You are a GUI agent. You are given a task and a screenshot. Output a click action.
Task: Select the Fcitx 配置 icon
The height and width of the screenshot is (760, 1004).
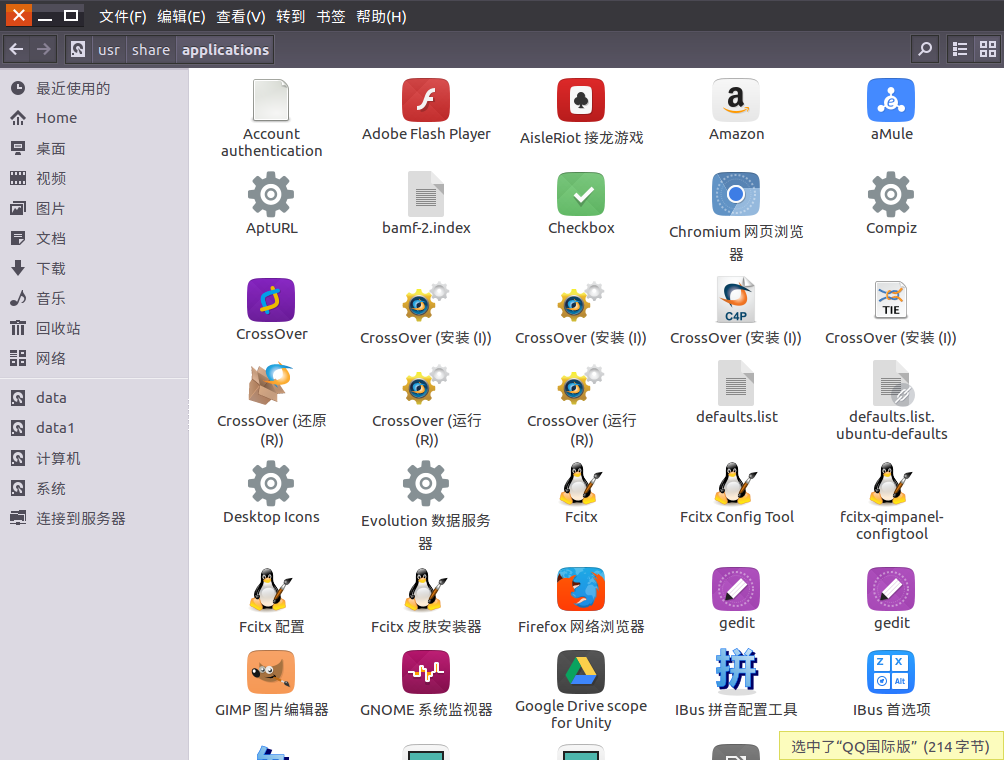tap(271, 589)
